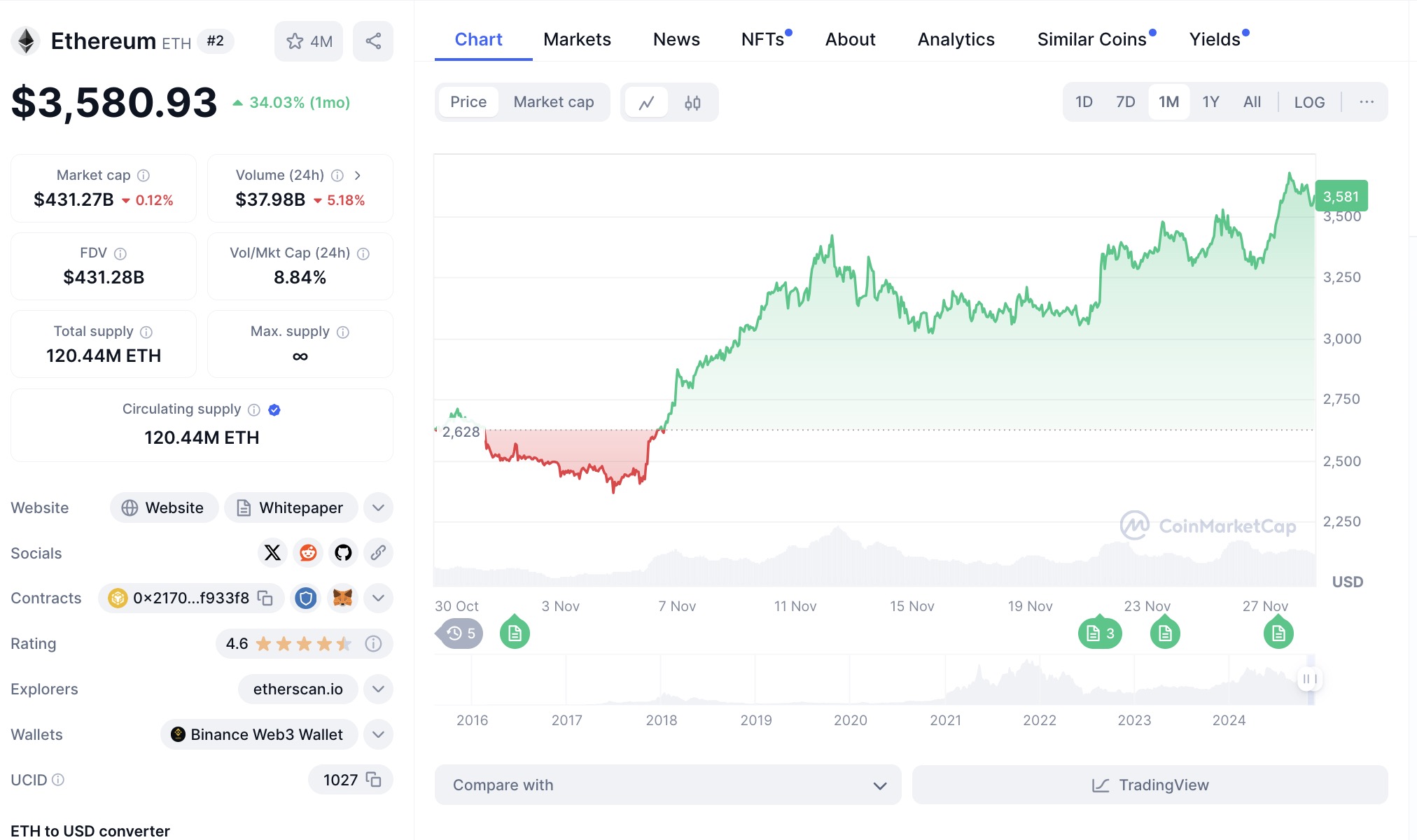
Task: Click the 4.6 star rating badge
Action: 304,643
